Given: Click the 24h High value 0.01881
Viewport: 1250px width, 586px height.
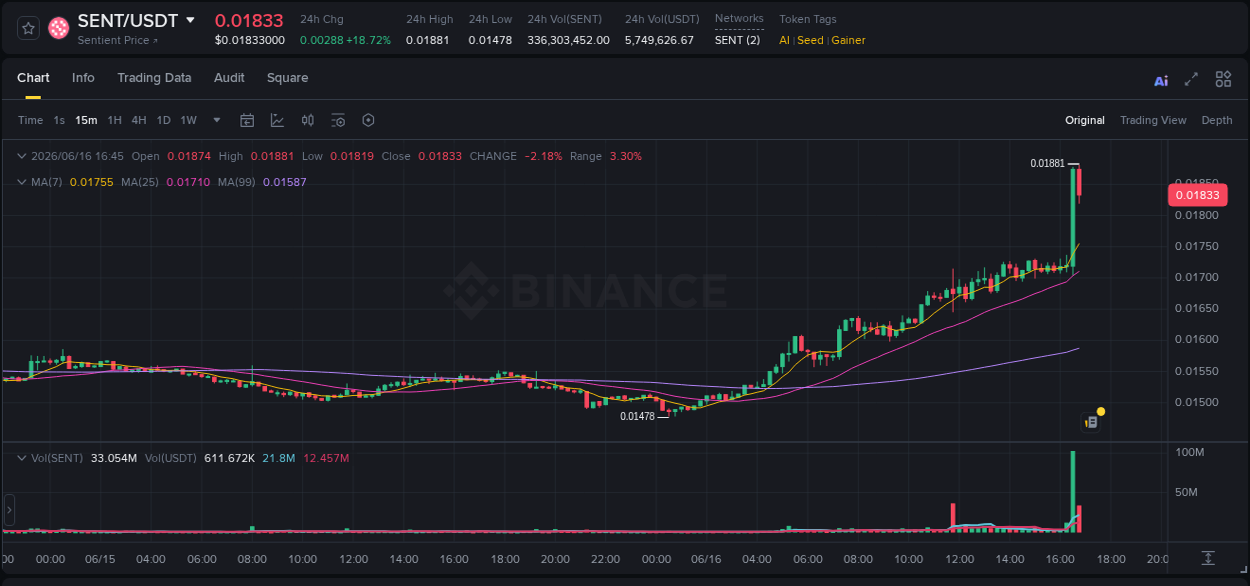Looking at the screenshot, I should [427, 40].
